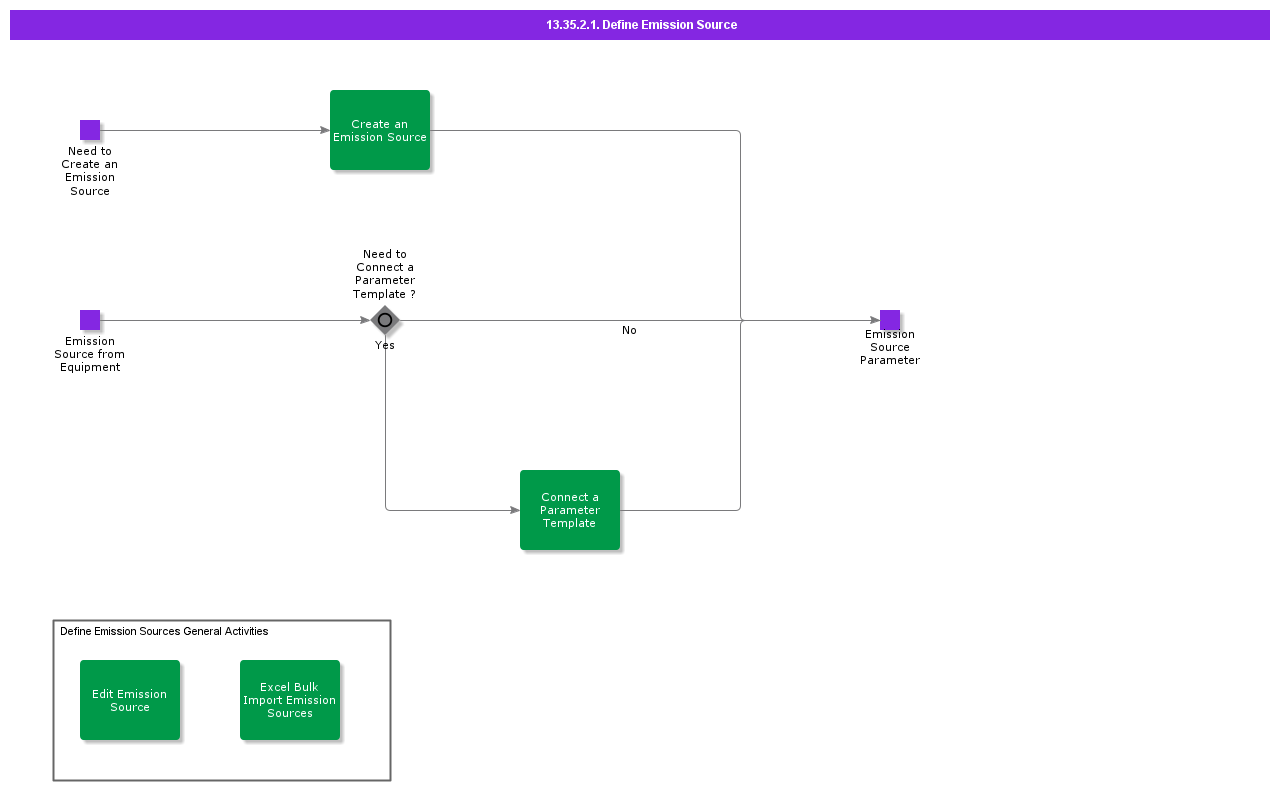Click 'Need to Create an Emission Source' text label
Screen dimensions: 1280x790
(x=90, y=171)
